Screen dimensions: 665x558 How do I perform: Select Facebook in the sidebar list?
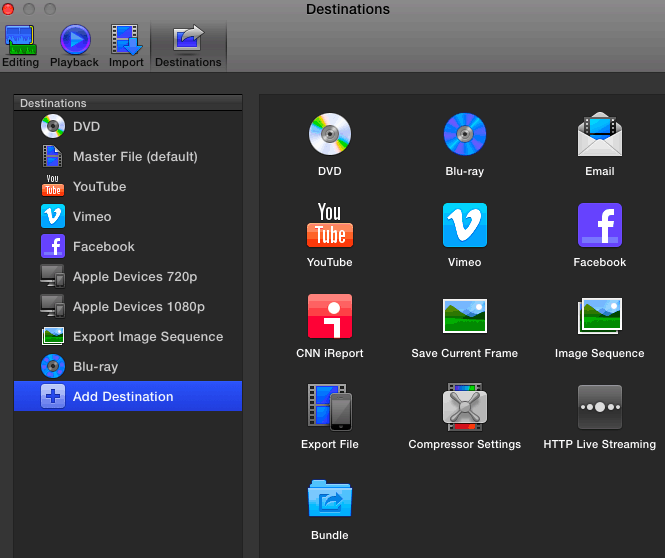tap(128, 247)
